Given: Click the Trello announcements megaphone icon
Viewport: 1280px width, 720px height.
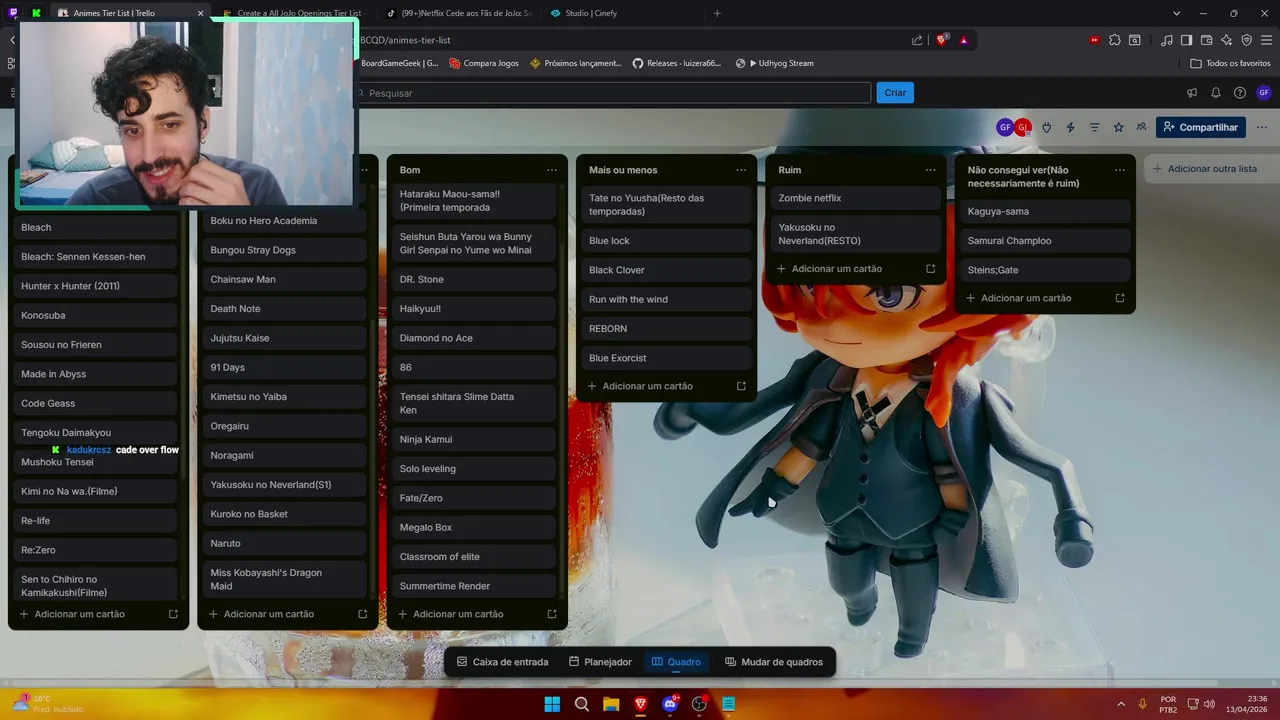Looking at the screenshot, I should pos(1192,93).
